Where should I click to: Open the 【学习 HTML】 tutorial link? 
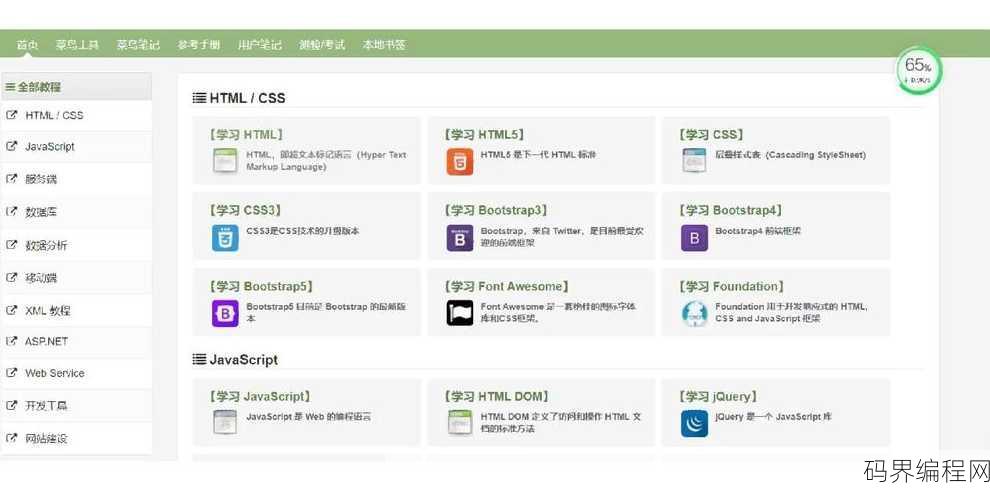(x=246, y=134)
